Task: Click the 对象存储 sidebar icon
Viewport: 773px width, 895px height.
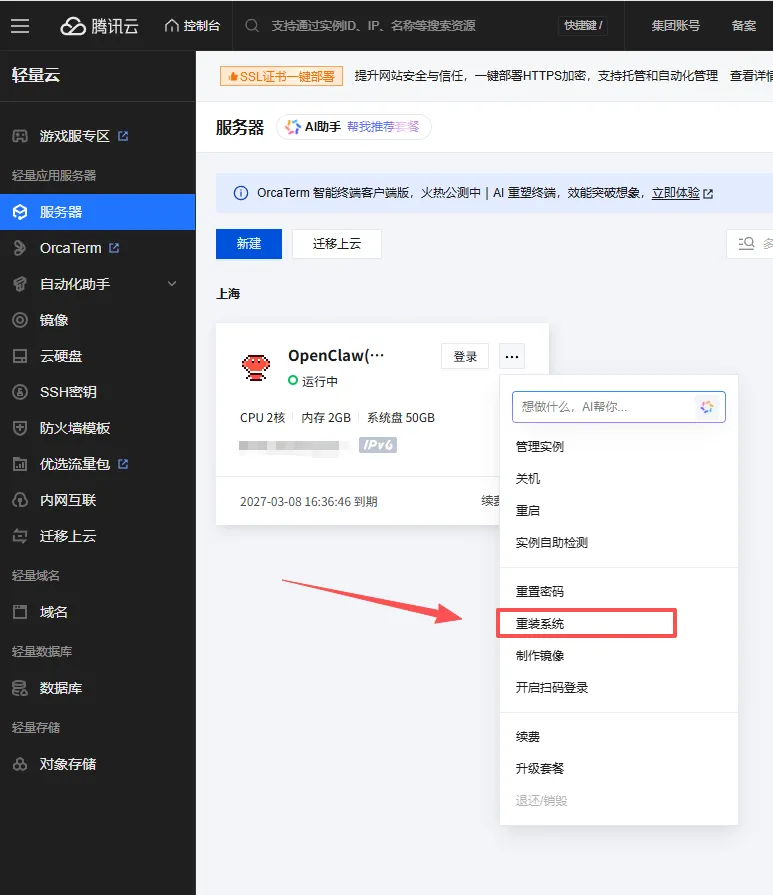Action: click(20, 764)
